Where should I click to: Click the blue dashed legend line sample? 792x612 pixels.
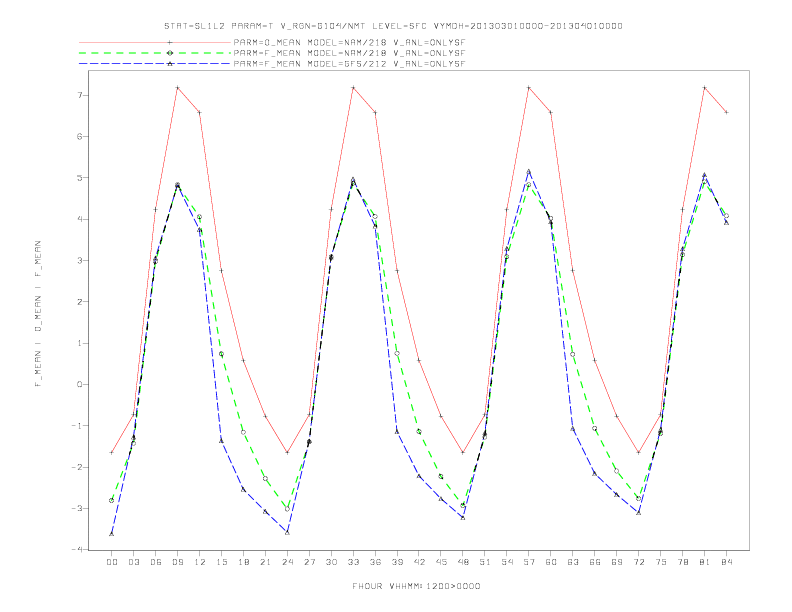click(155, 64)
